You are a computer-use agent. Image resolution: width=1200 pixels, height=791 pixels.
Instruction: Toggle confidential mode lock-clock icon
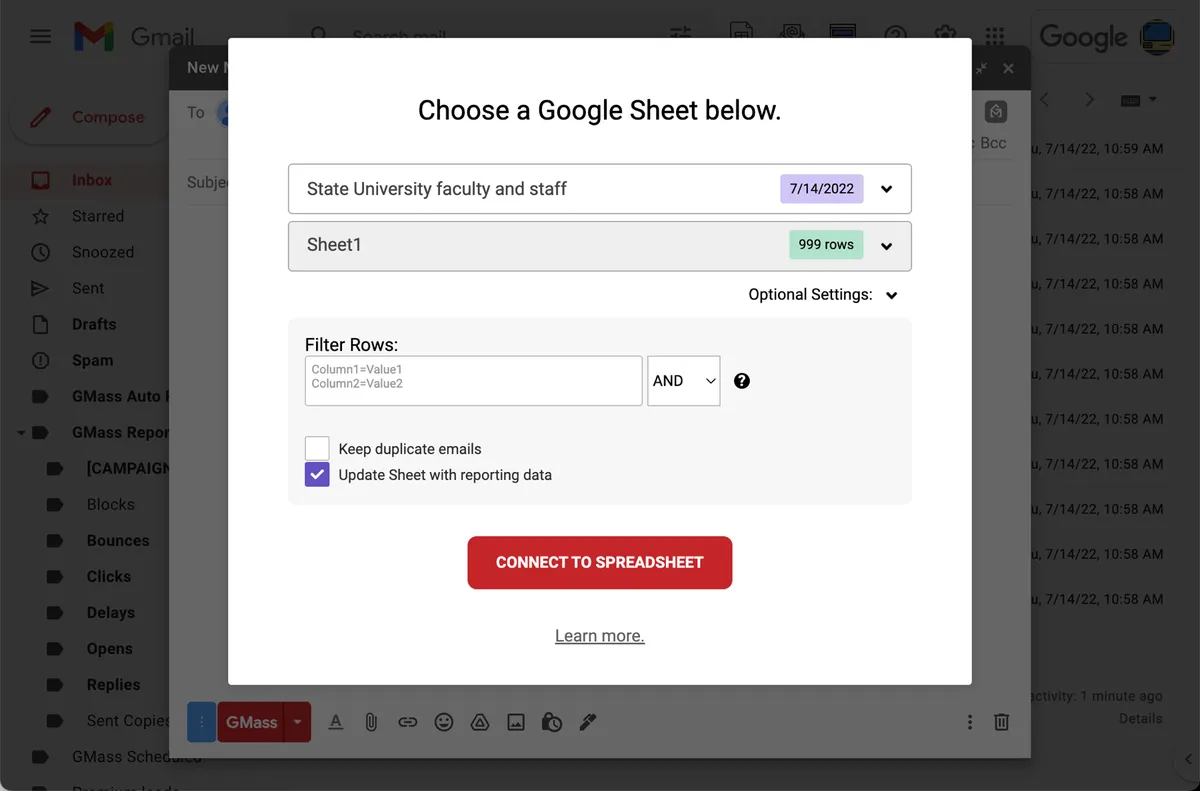[552, 722]
